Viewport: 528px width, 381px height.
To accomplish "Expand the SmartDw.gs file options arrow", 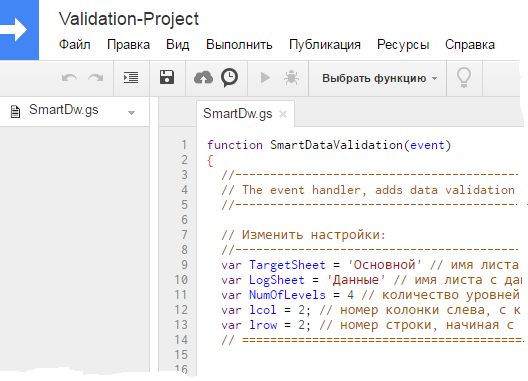I will 132,113.
